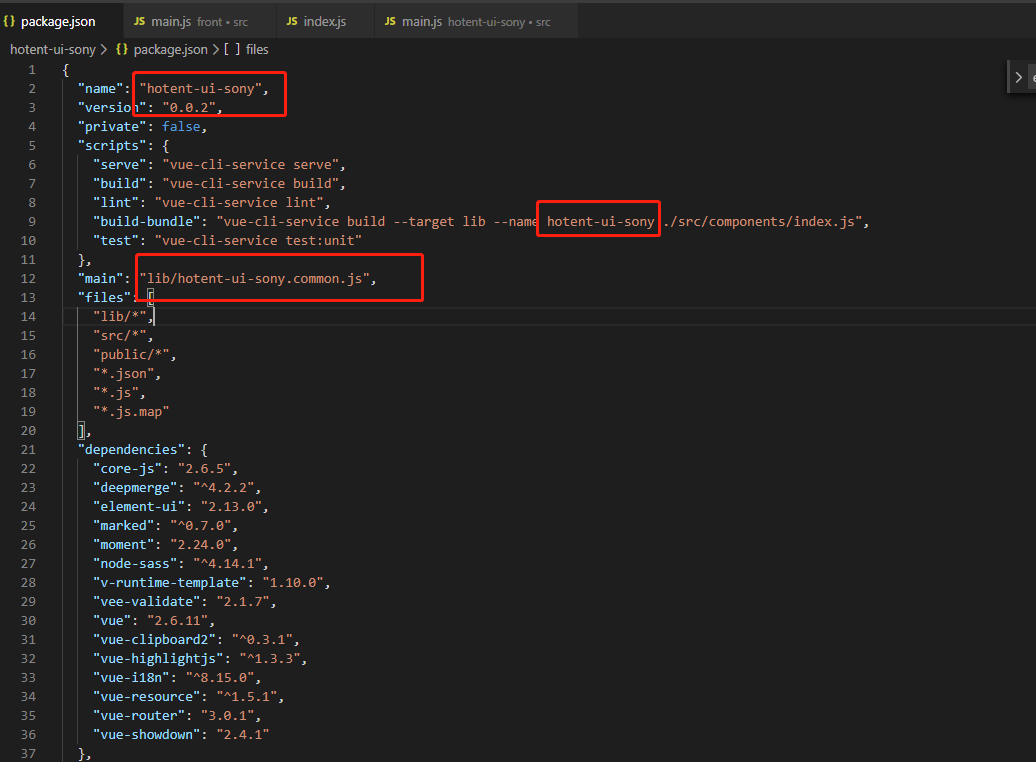Image resolution: width=1036 pixels, height=762 pixels.
Task: Place cursor on the "element-ui" dependency
Action: (x=138, y=506)
